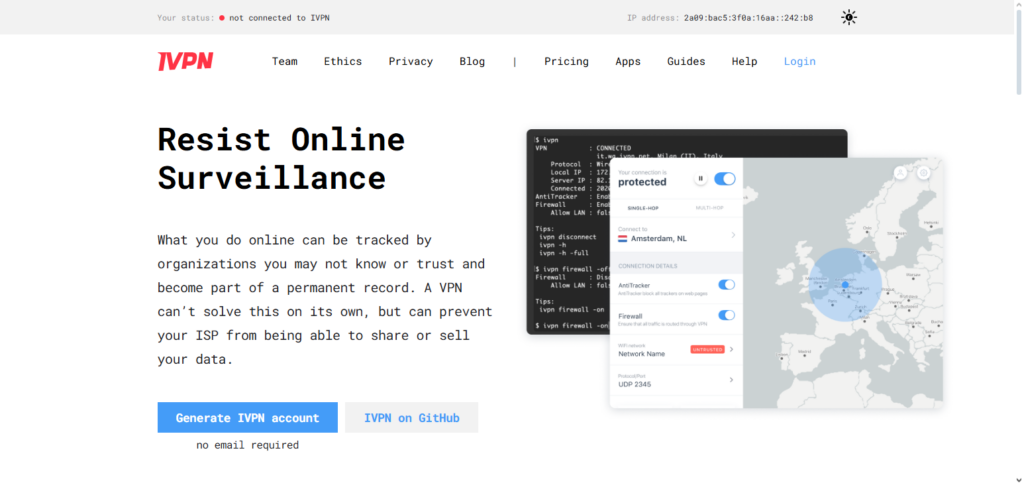Click Generate IVPN account button
The height and width of the screenshot is (485, 1024).
tap(247, 418)
